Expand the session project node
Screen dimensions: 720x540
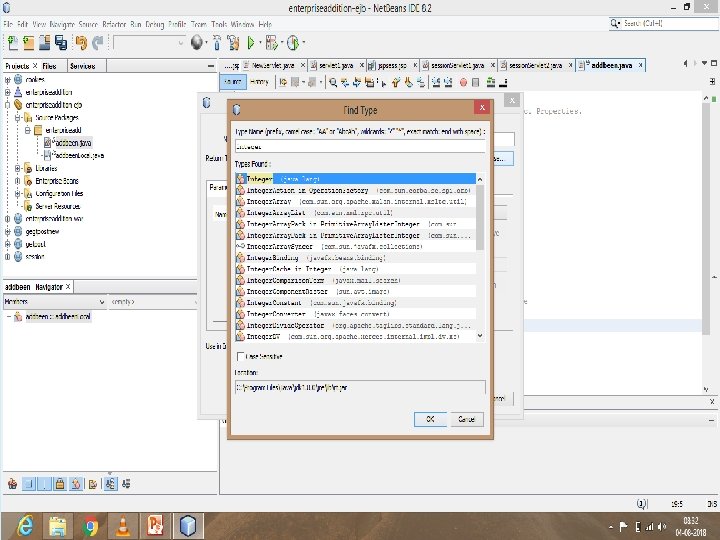[7, 257]
